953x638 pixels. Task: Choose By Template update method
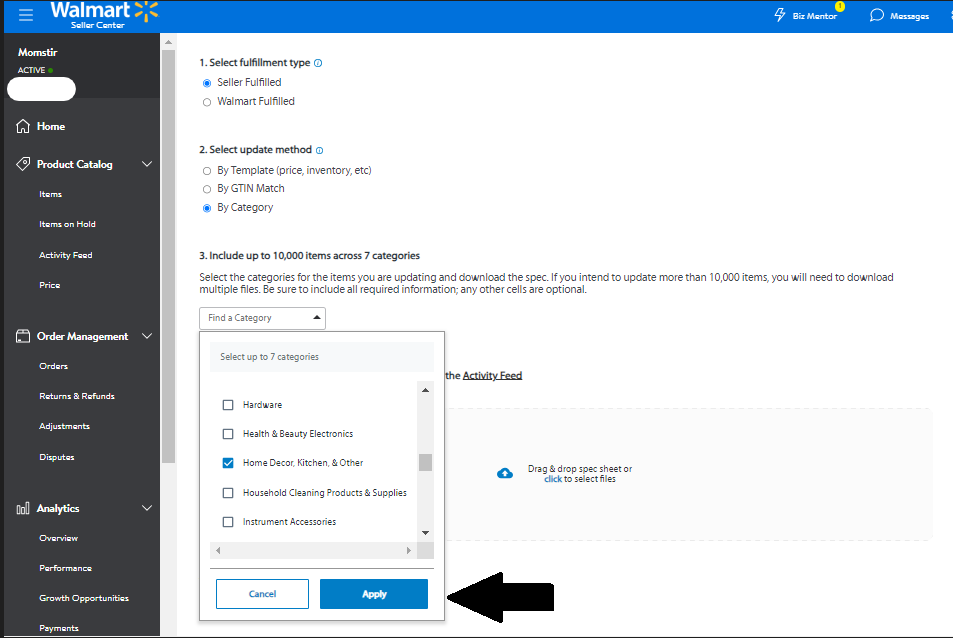click(207, 171)
